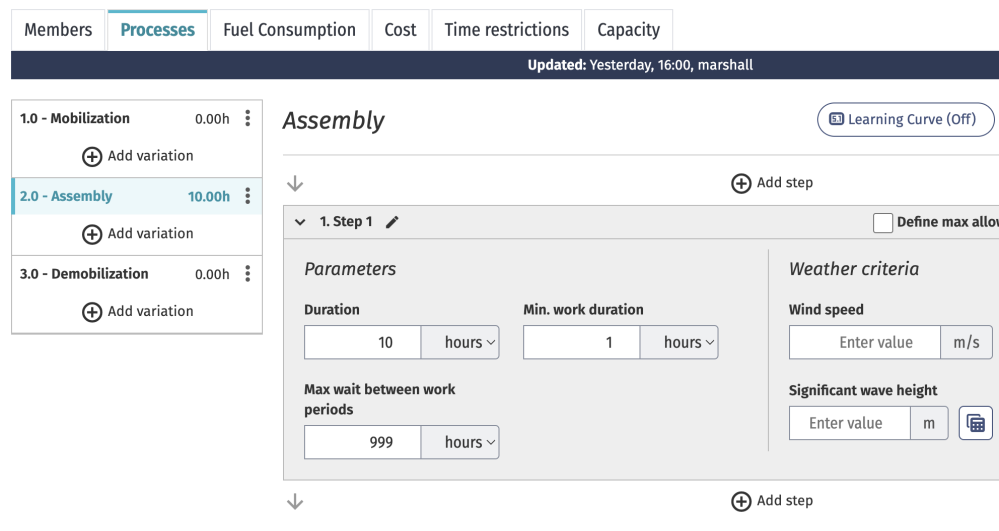Screen dimensions: 999x531
Task: Click the Assembly heading
Action: [334, 120]
